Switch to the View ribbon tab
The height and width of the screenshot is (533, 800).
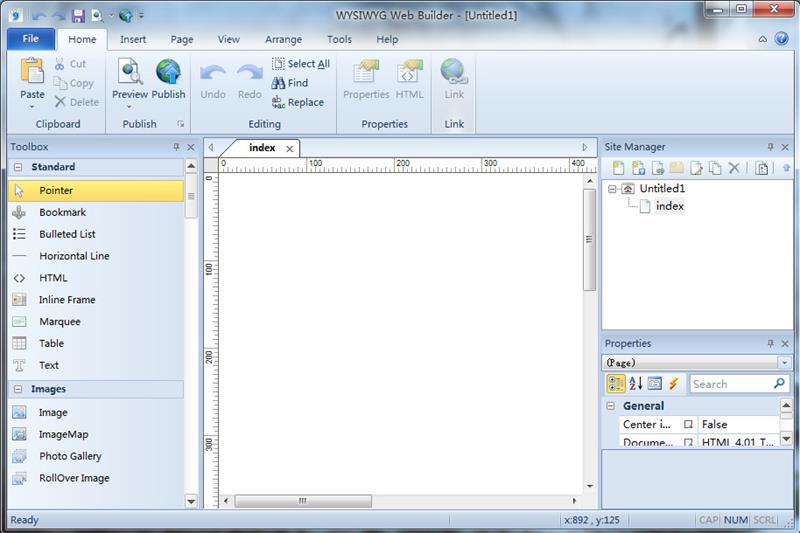(229, 39)
